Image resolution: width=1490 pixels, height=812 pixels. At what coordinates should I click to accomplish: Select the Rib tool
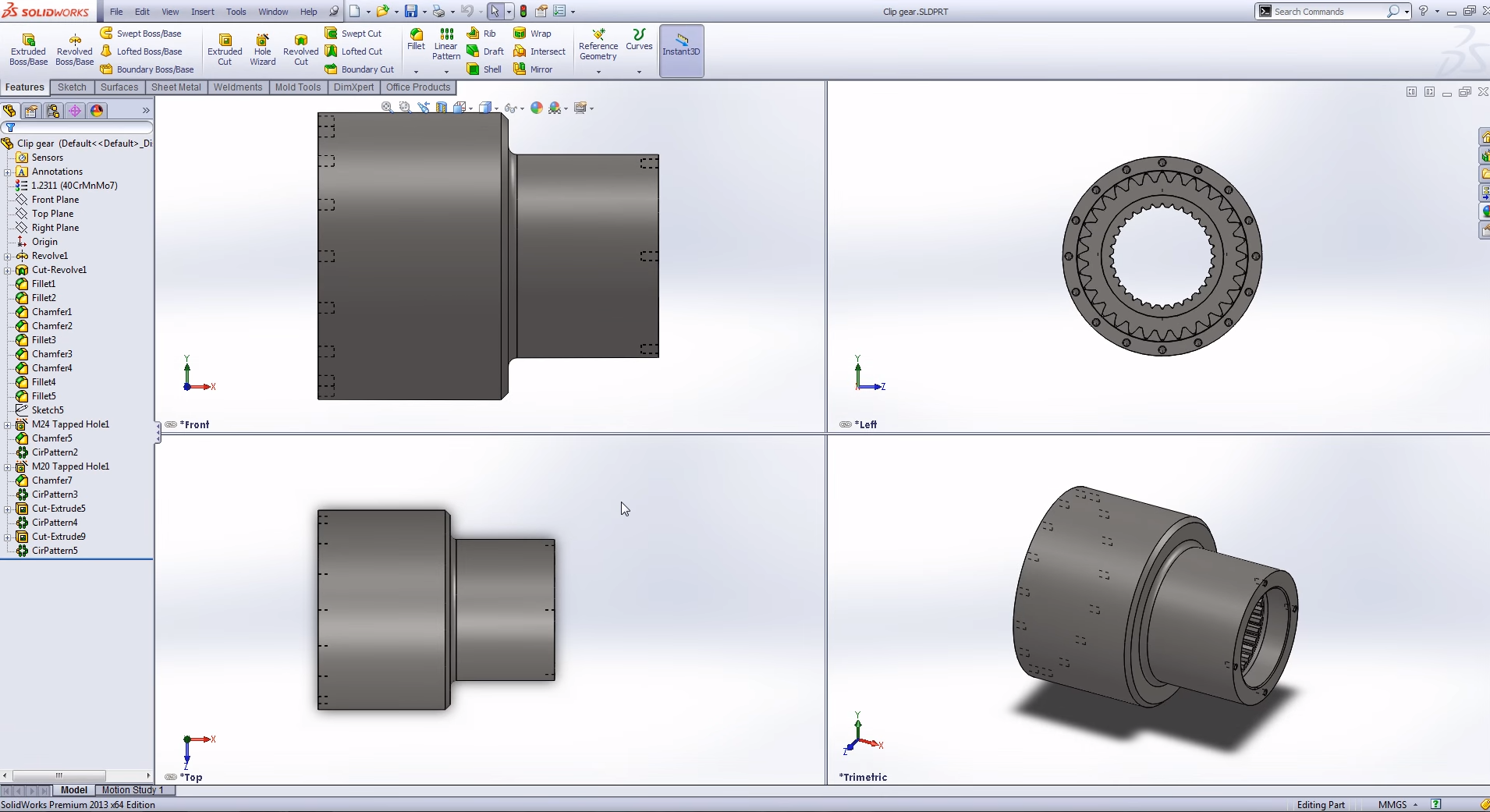click(x=481, y=34)
